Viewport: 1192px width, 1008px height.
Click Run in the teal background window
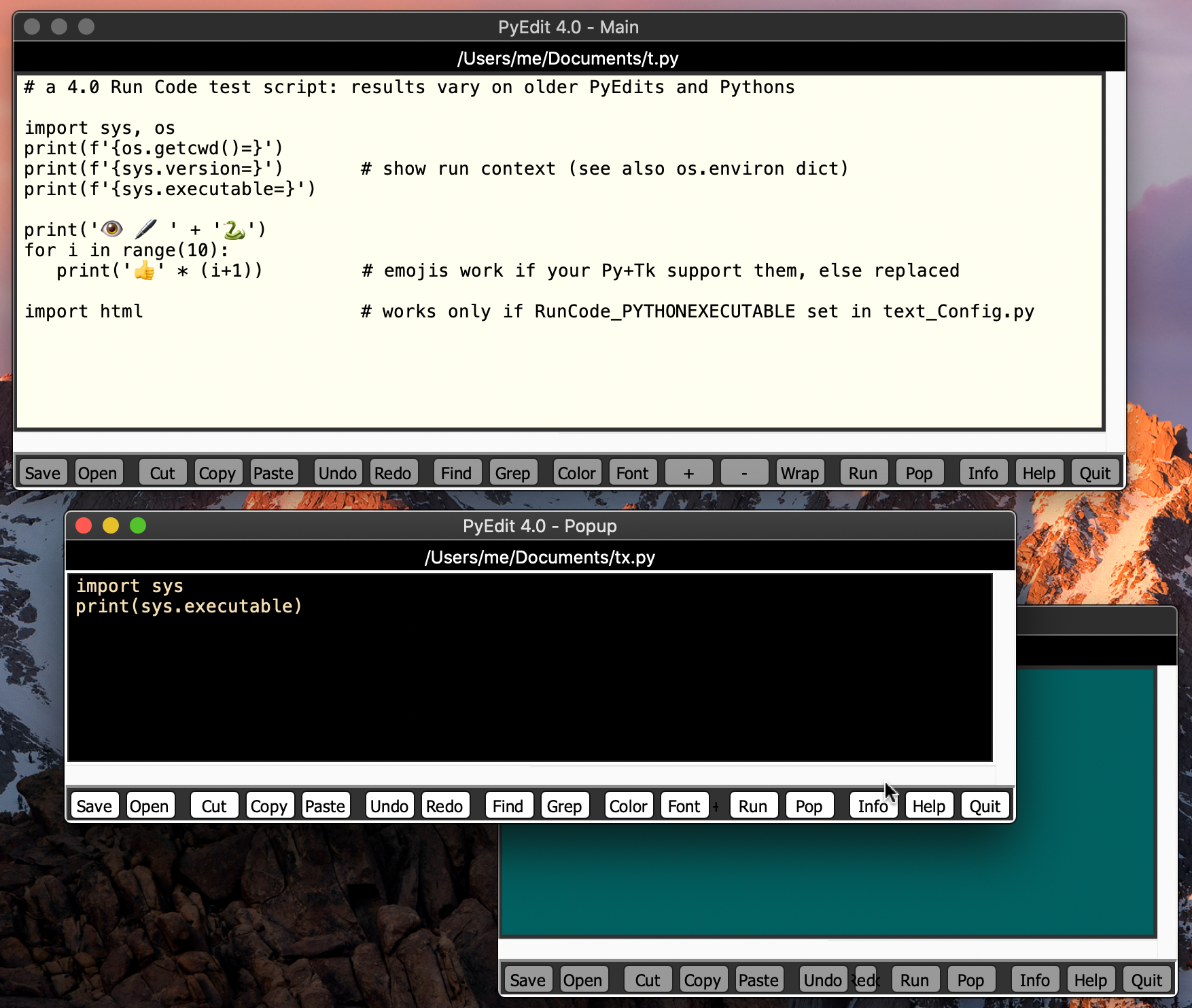tap(915, 979)
